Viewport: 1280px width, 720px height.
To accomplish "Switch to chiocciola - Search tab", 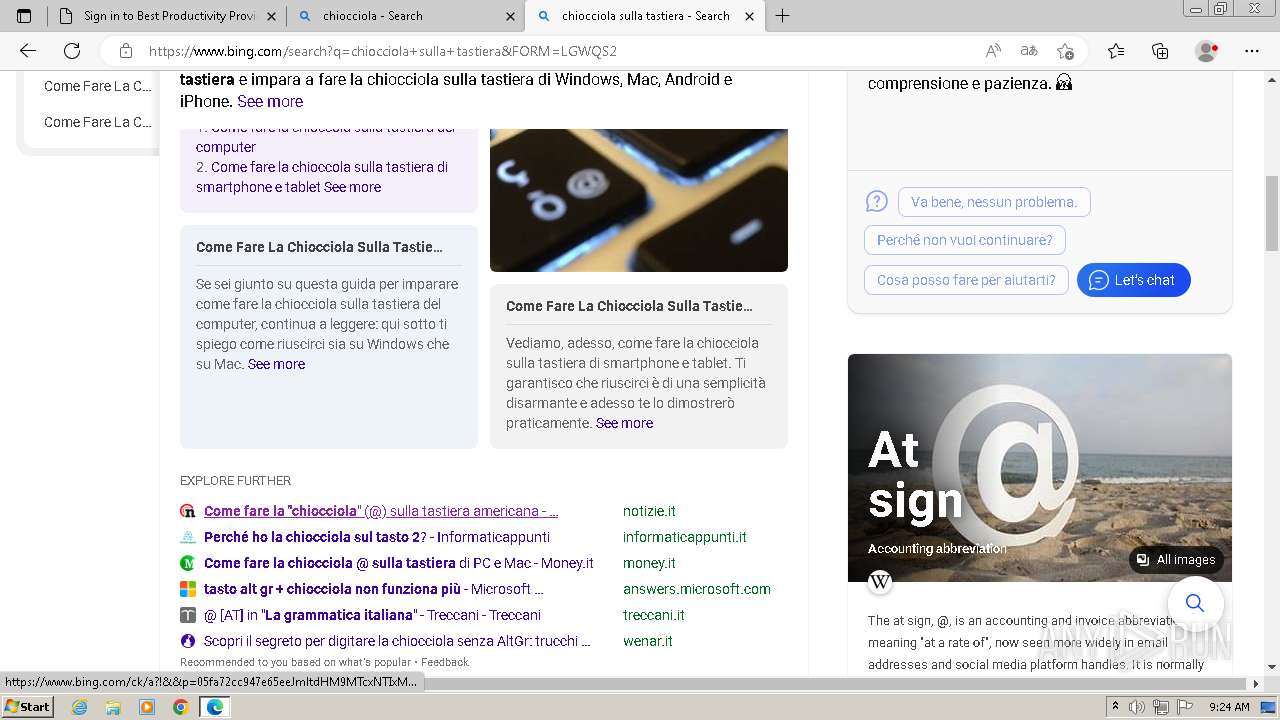I will pyautogui.click(x=405, y=16).
